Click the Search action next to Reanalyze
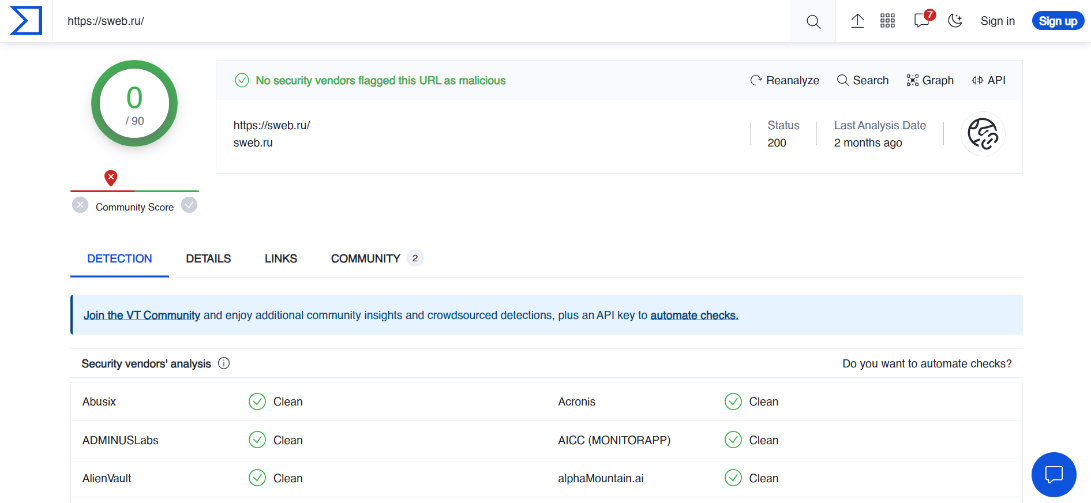Viewport: 1091px width, 503px height. (862, 80)
